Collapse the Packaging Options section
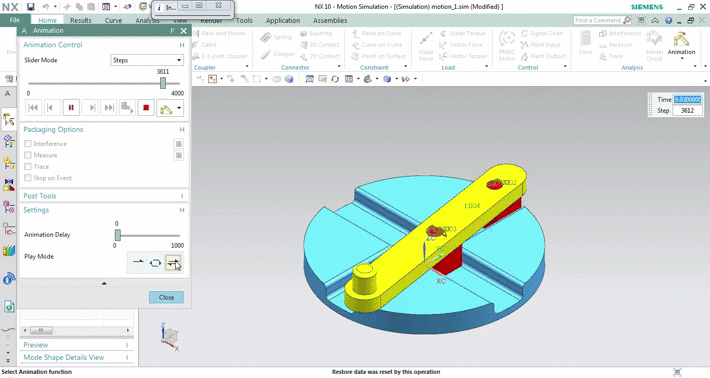Screen dimensions: 710x378 tap(182, 129)
